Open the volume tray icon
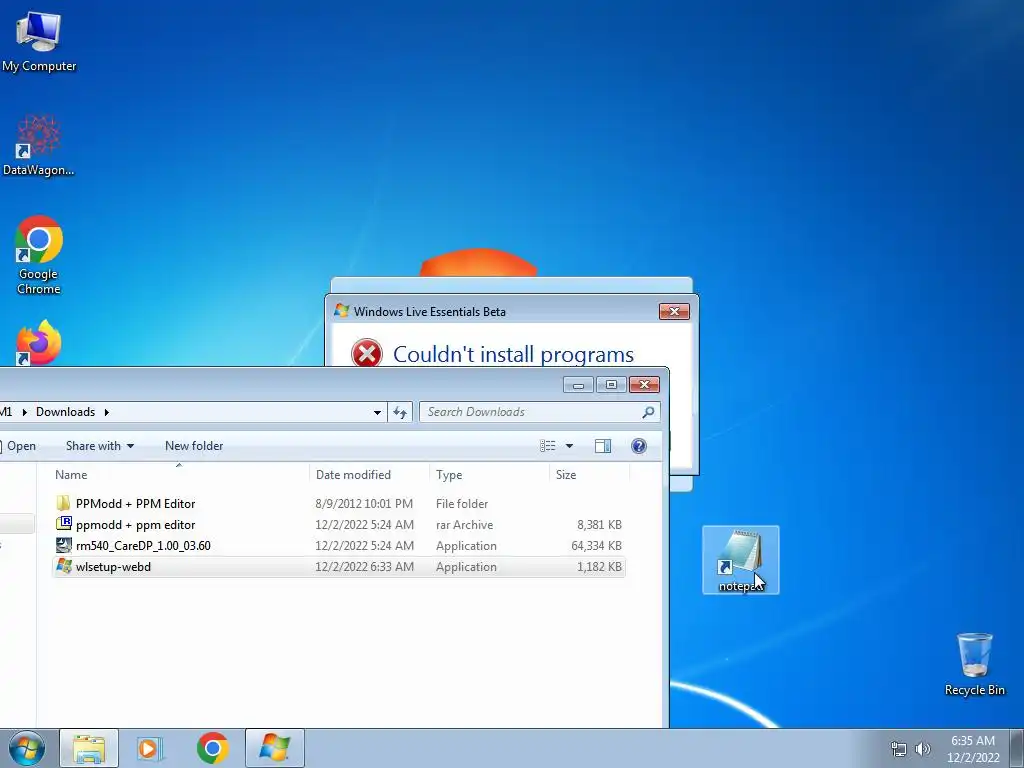The width and height of the screenshot is (1024, 768). [x=923, y=749]
